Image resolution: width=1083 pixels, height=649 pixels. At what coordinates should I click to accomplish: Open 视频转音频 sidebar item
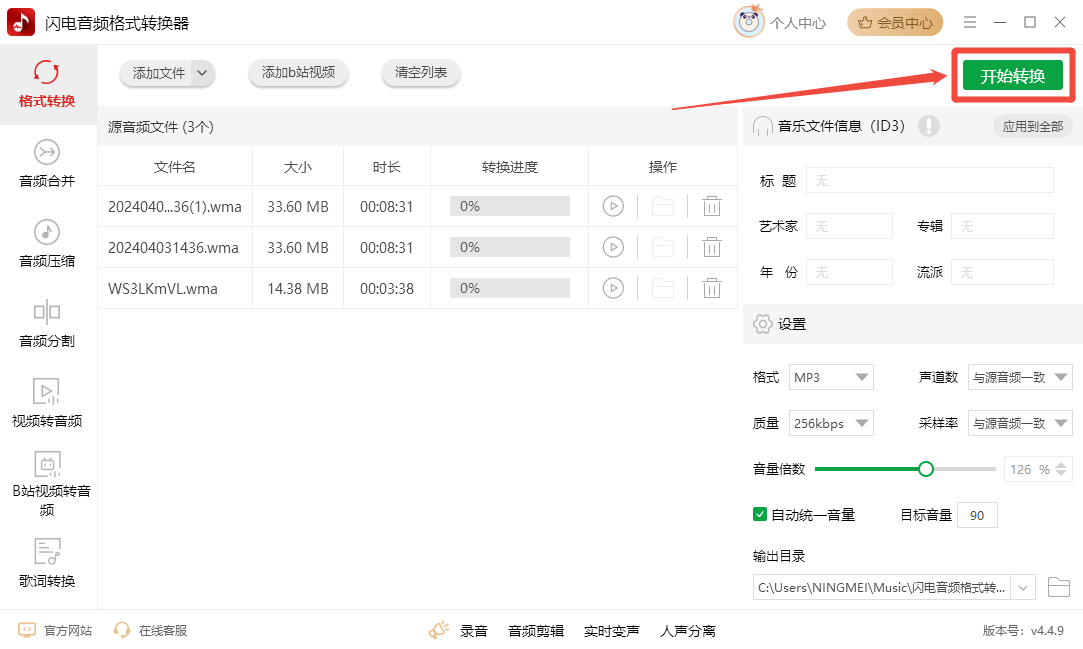[47, 404]
